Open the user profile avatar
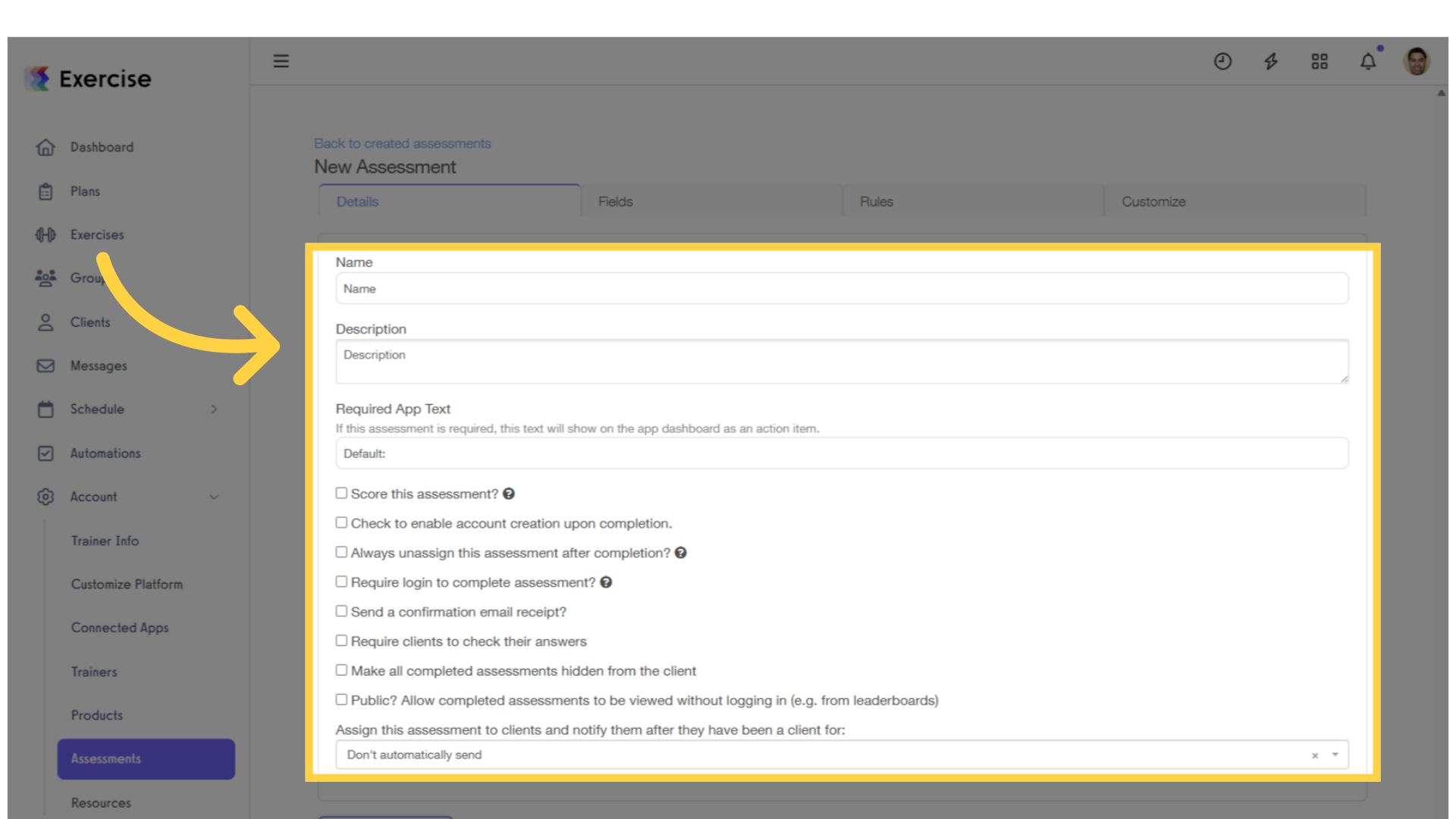 point(1417,61)
